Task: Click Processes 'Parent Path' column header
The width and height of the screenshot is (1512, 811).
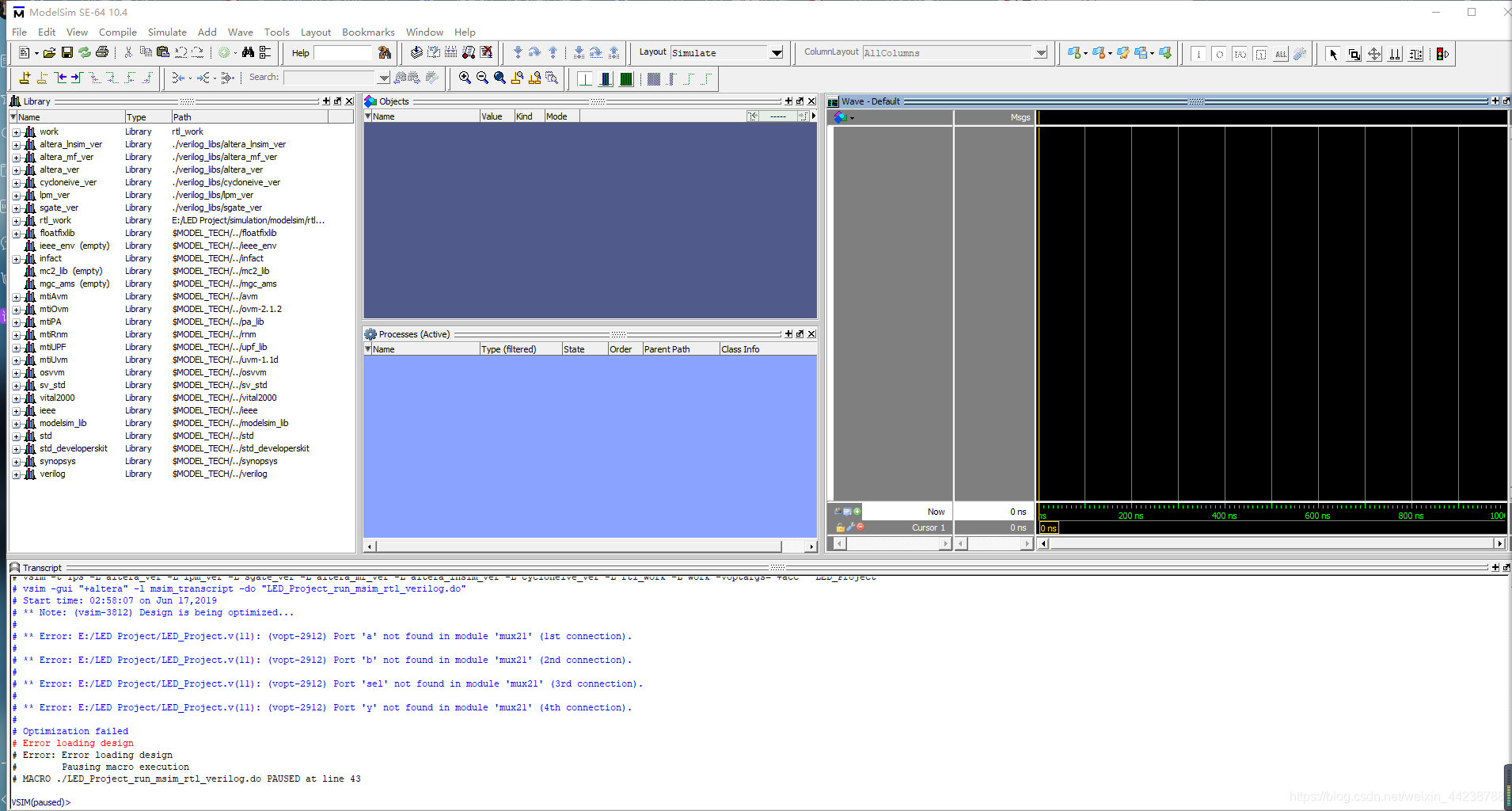Action: [x=680, y=349]
